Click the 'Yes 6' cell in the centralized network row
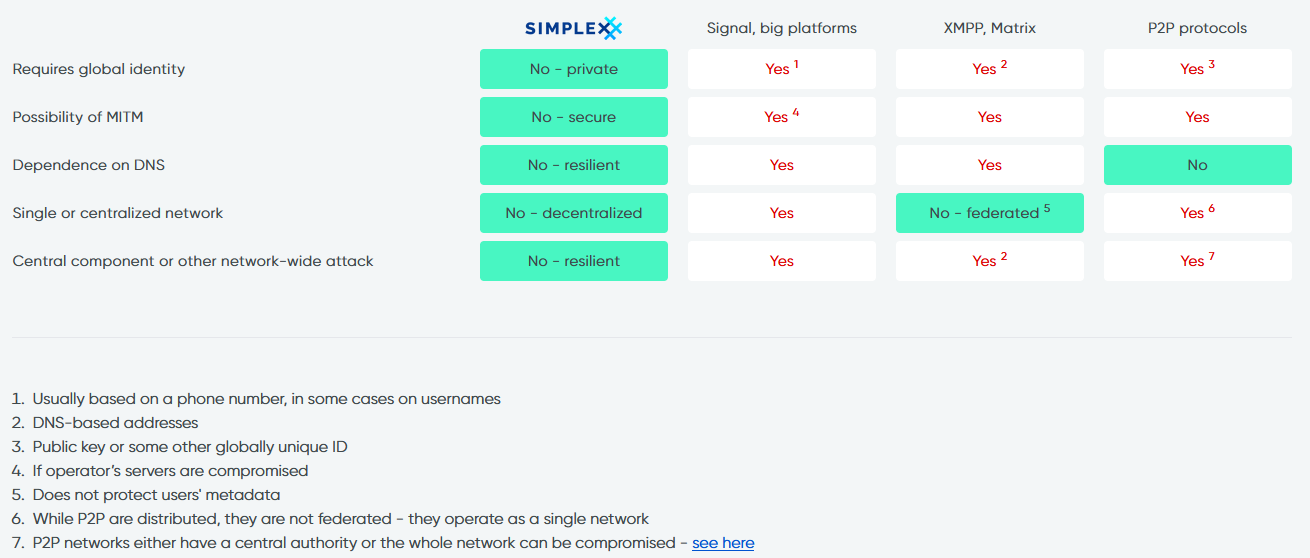This screenshot has height=558, width=1310. point(1198,213)
